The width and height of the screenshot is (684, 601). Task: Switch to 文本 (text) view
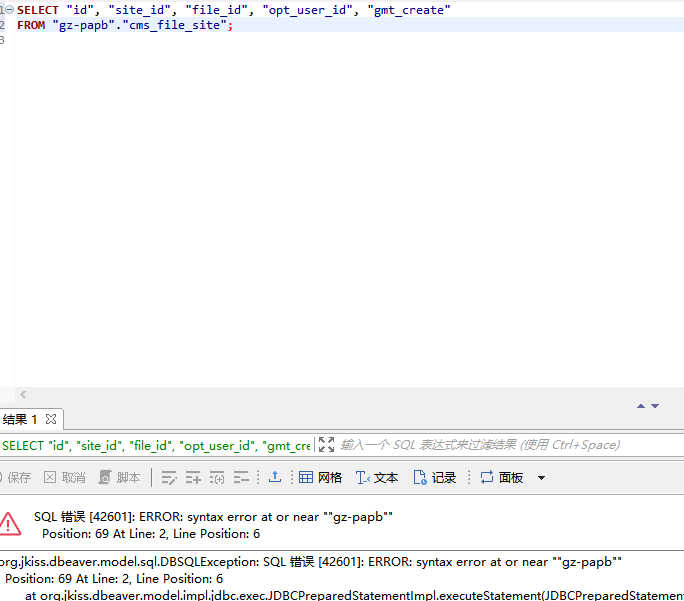pos(377,478)
